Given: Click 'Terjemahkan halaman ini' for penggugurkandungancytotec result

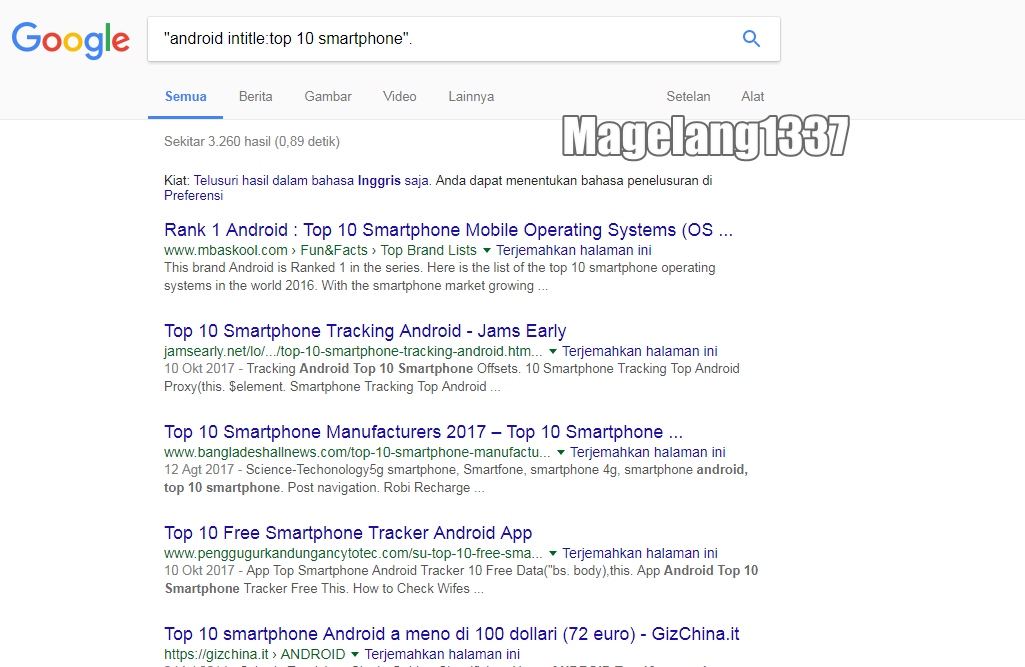Looking at the screenshot, I should point(640,553).
